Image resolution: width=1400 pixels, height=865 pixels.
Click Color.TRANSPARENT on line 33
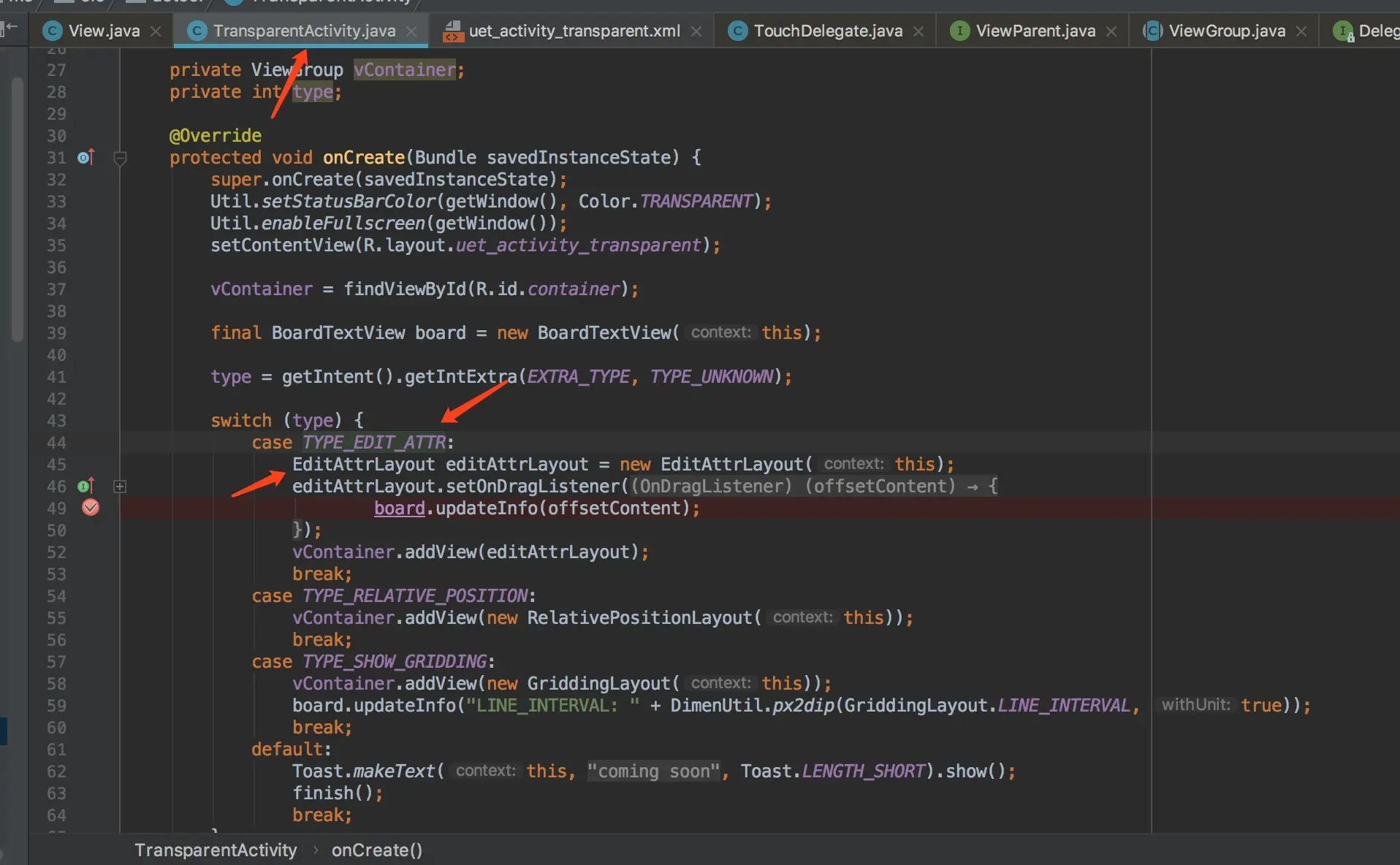[666, 201]
